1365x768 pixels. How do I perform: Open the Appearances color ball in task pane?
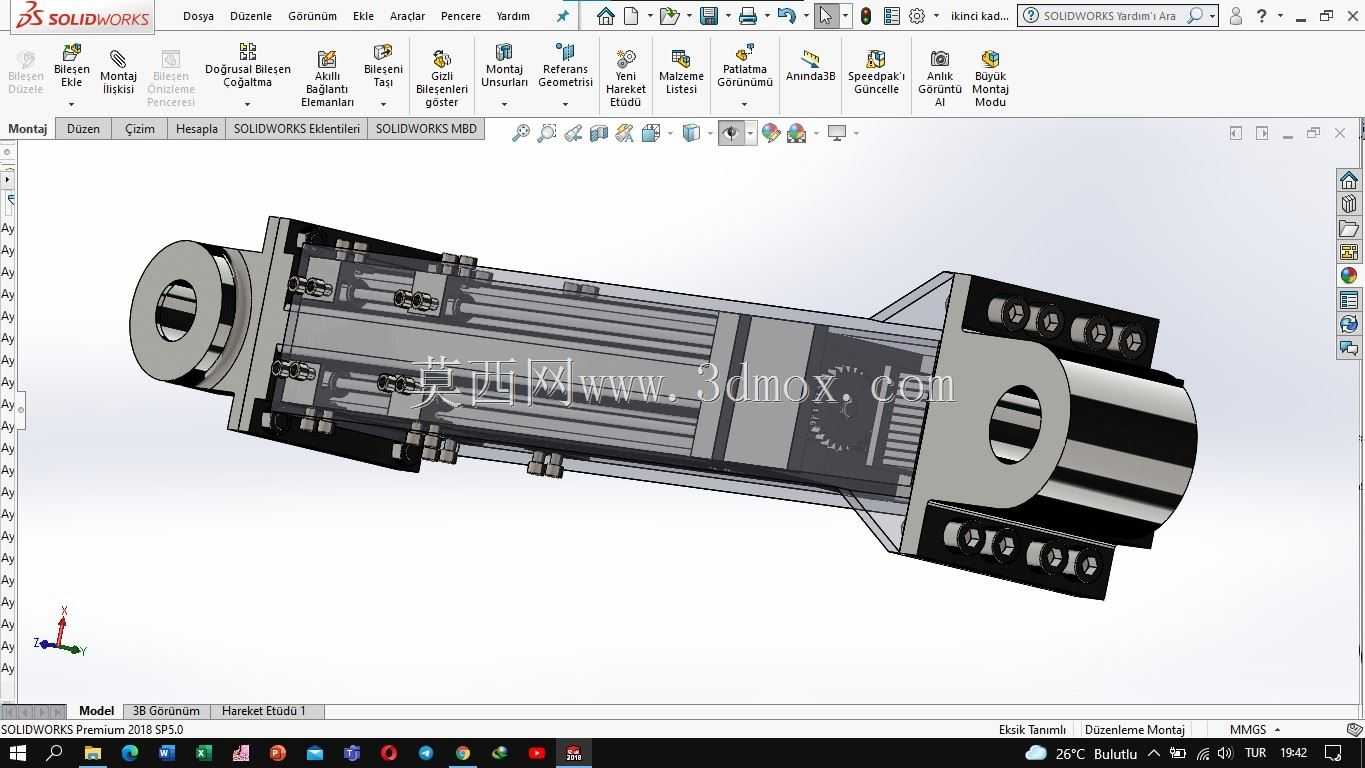pos(1349,276)
